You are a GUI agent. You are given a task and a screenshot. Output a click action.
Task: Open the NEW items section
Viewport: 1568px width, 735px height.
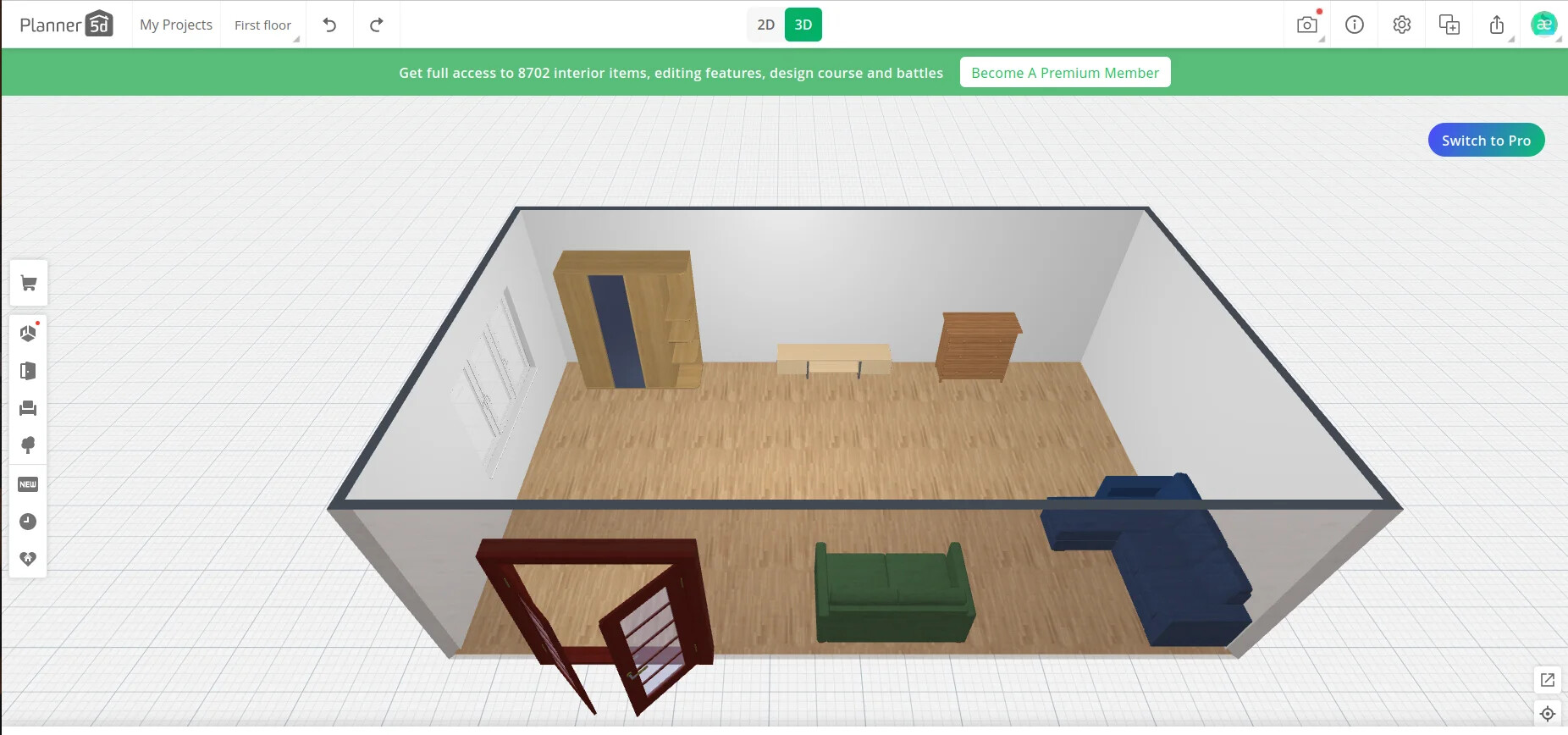coord(28,484)
